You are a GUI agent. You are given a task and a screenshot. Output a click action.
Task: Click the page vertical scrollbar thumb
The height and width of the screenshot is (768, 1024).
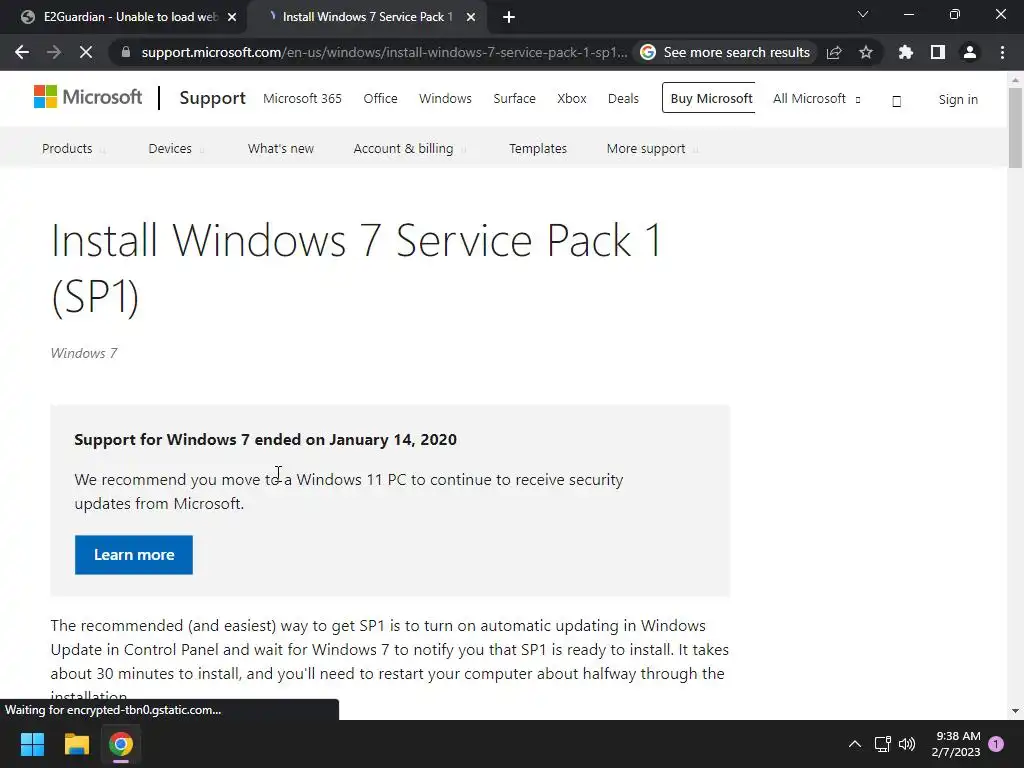(1015, 127)
